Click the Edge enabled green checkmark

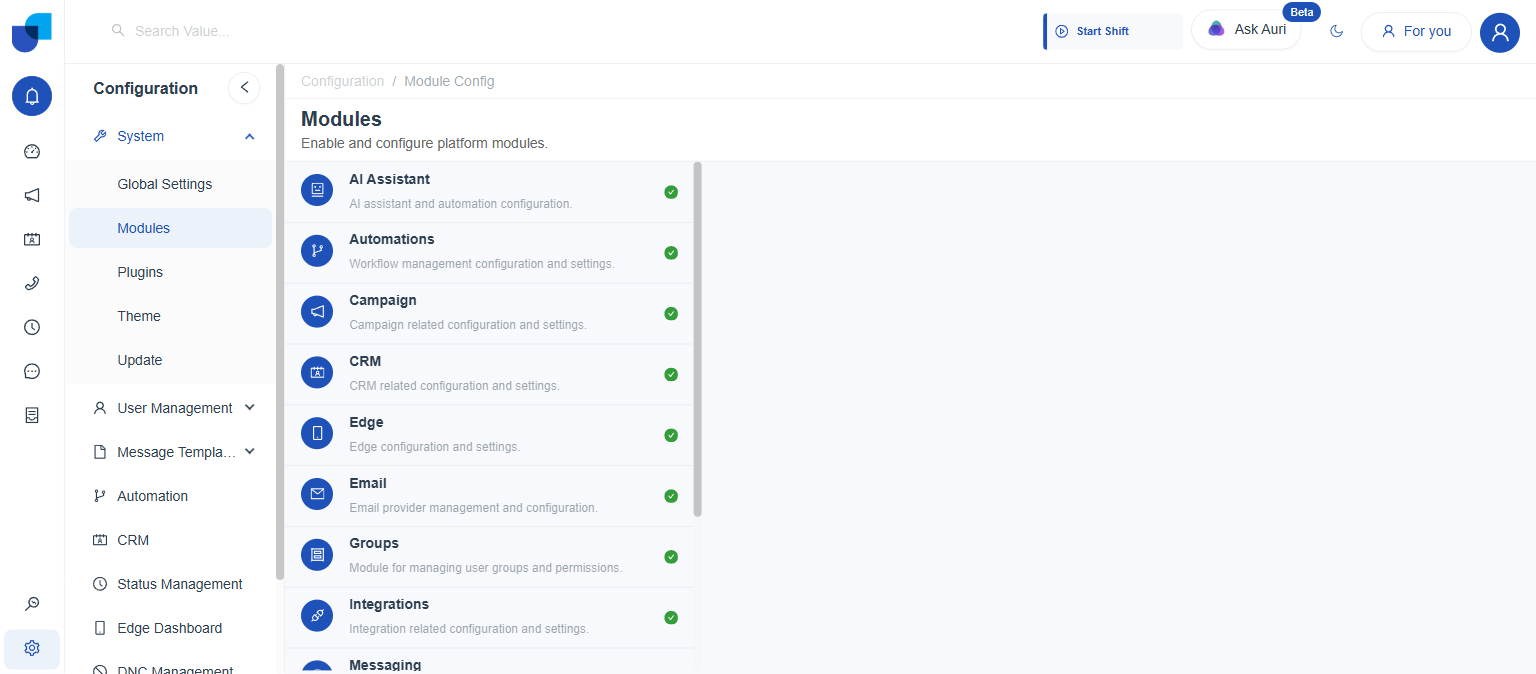point(671,435)
